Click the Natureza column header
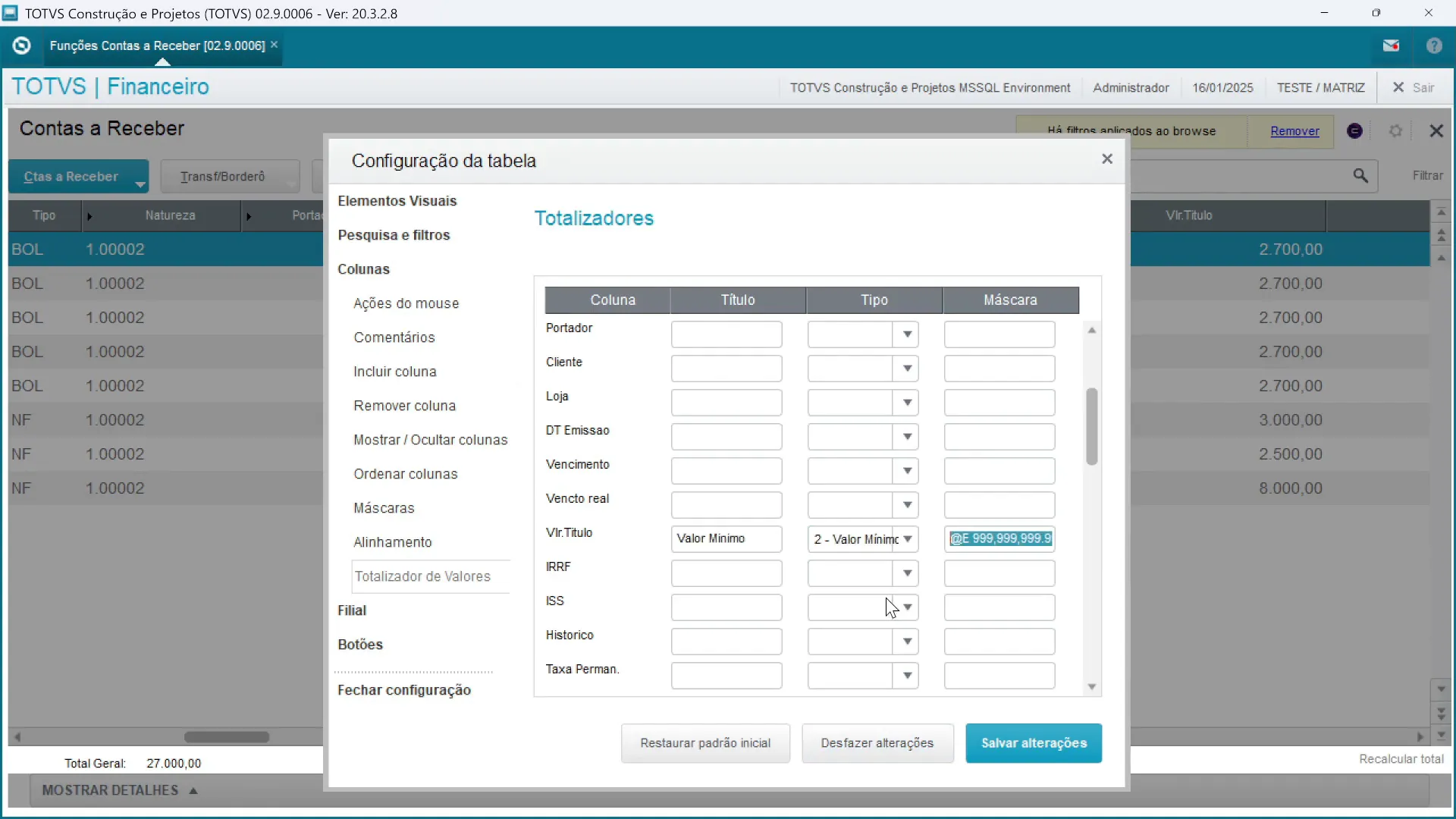Viewport: 1456px width, 819px height. (x=170, y=215)
